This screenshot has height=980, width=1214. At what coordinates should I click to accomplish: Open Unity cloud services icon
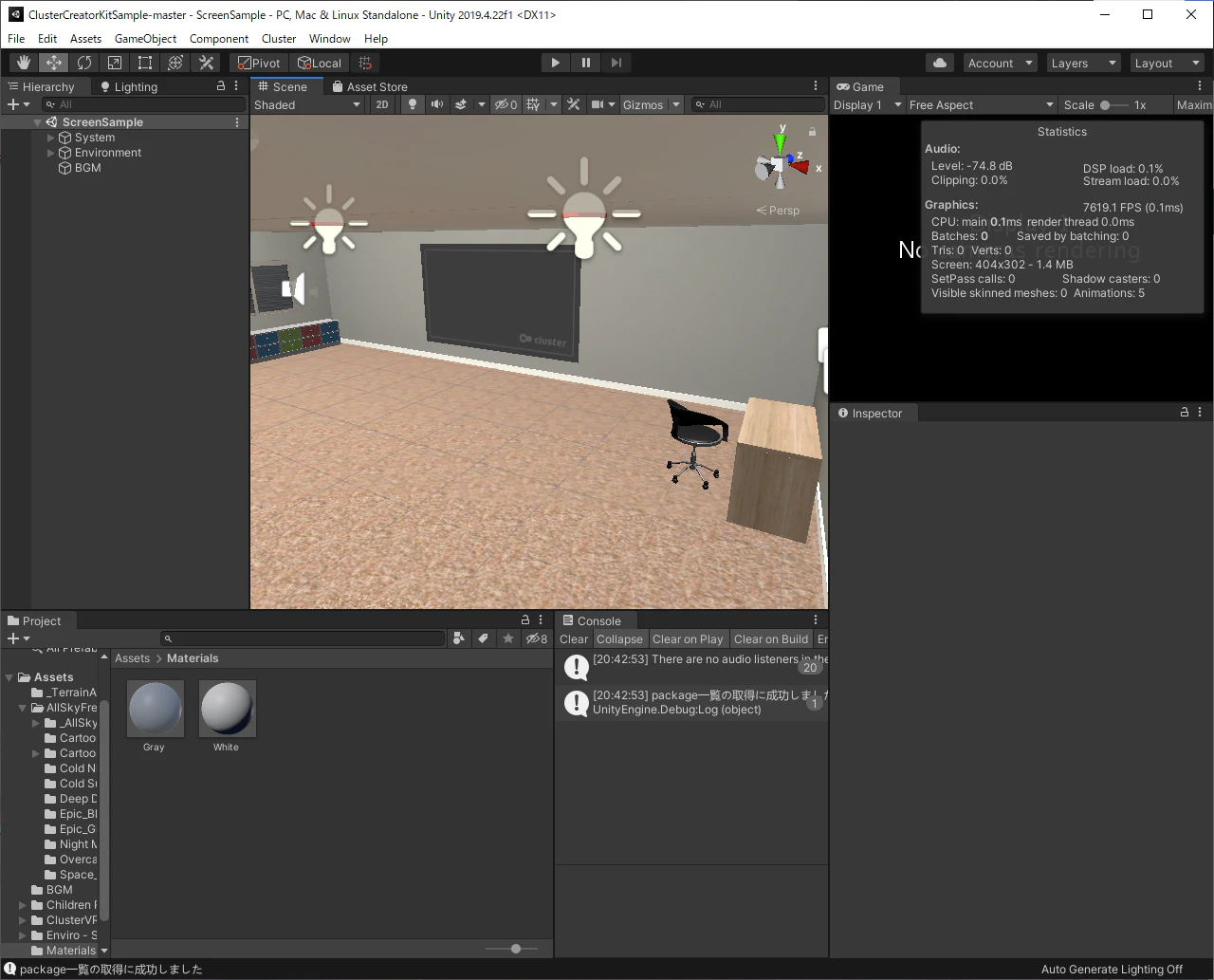click(940, 63)
